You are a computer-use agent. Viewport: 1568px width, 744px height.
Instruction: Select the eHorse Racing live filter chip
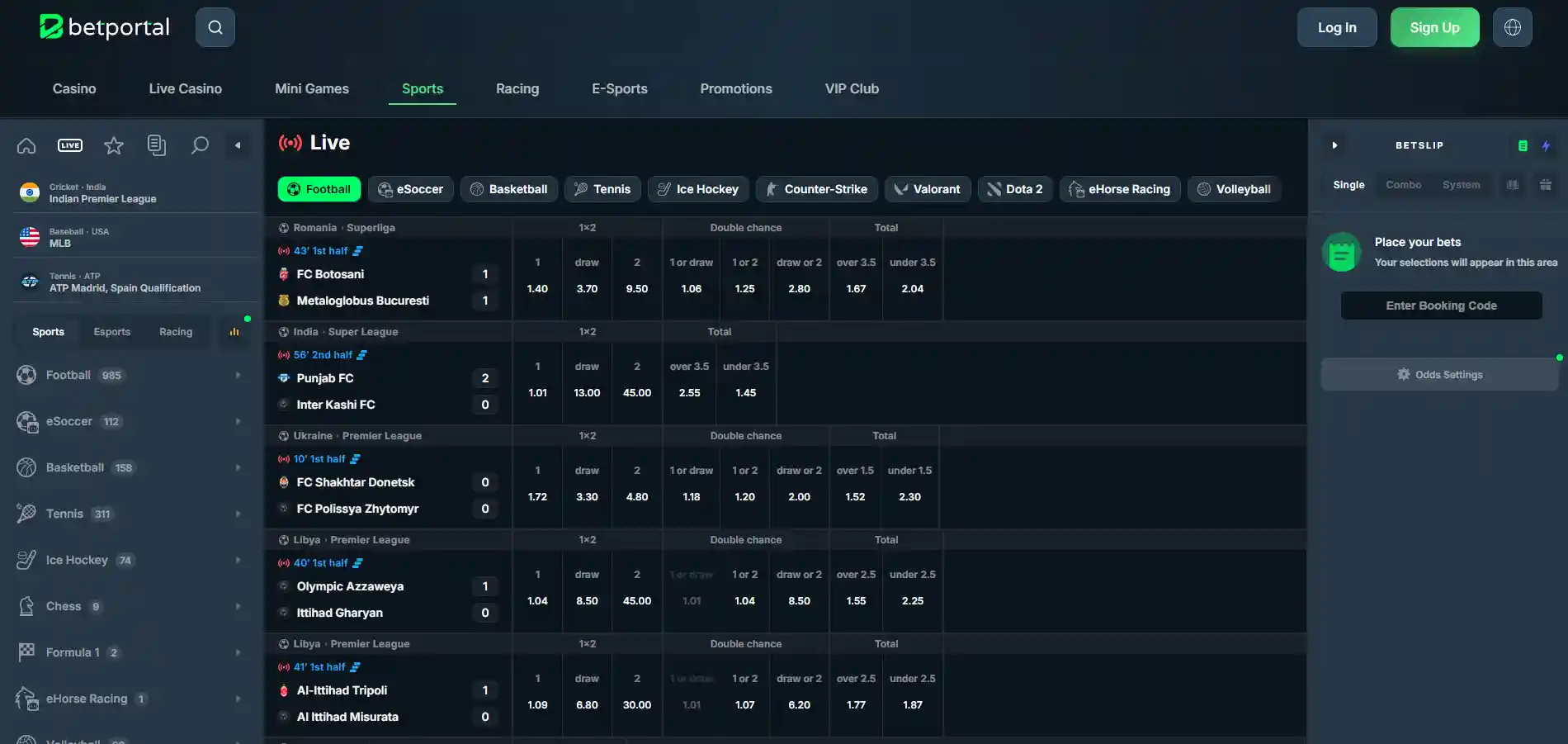click(x=1121, y=189)
